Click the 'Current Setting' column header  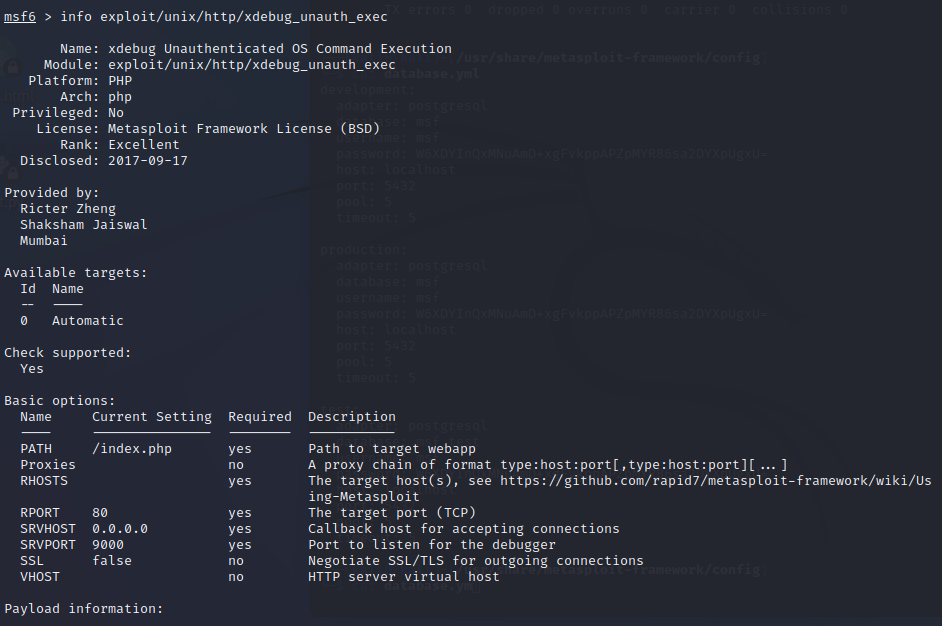click(152, 417)
